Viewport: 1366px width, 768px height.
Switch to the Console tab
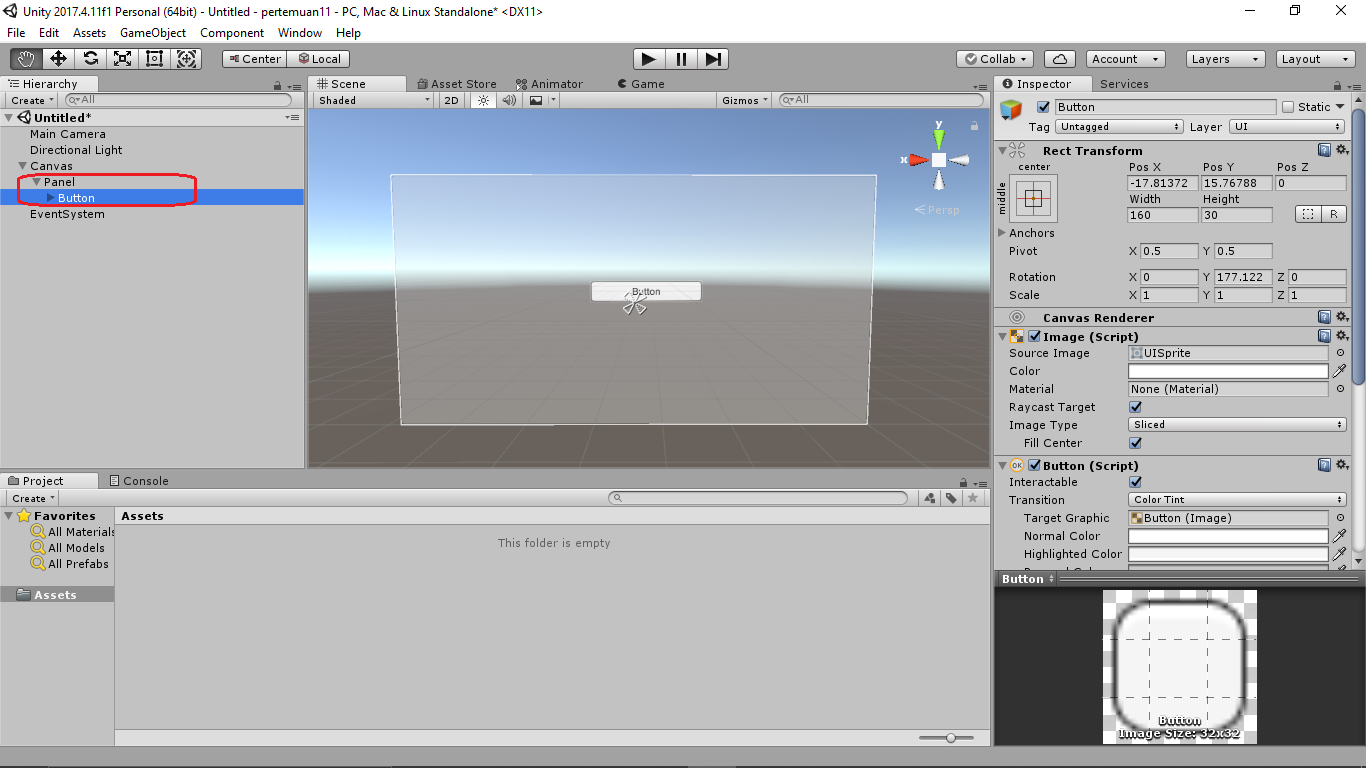coord(139,481)
